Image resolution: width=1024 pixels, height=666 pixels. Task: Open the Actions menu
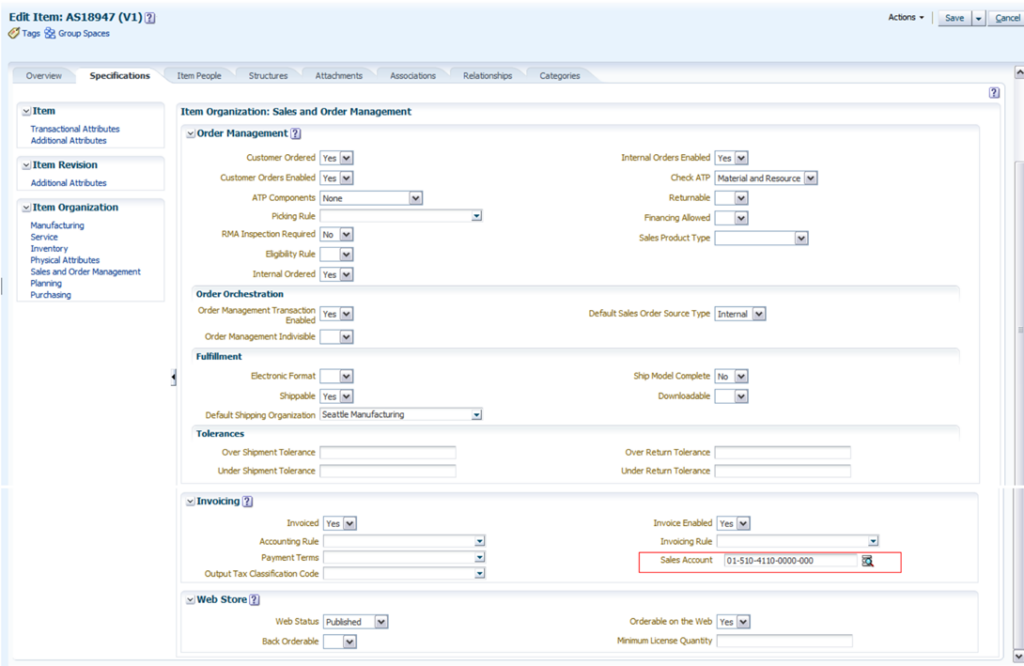tap(906, 18)
